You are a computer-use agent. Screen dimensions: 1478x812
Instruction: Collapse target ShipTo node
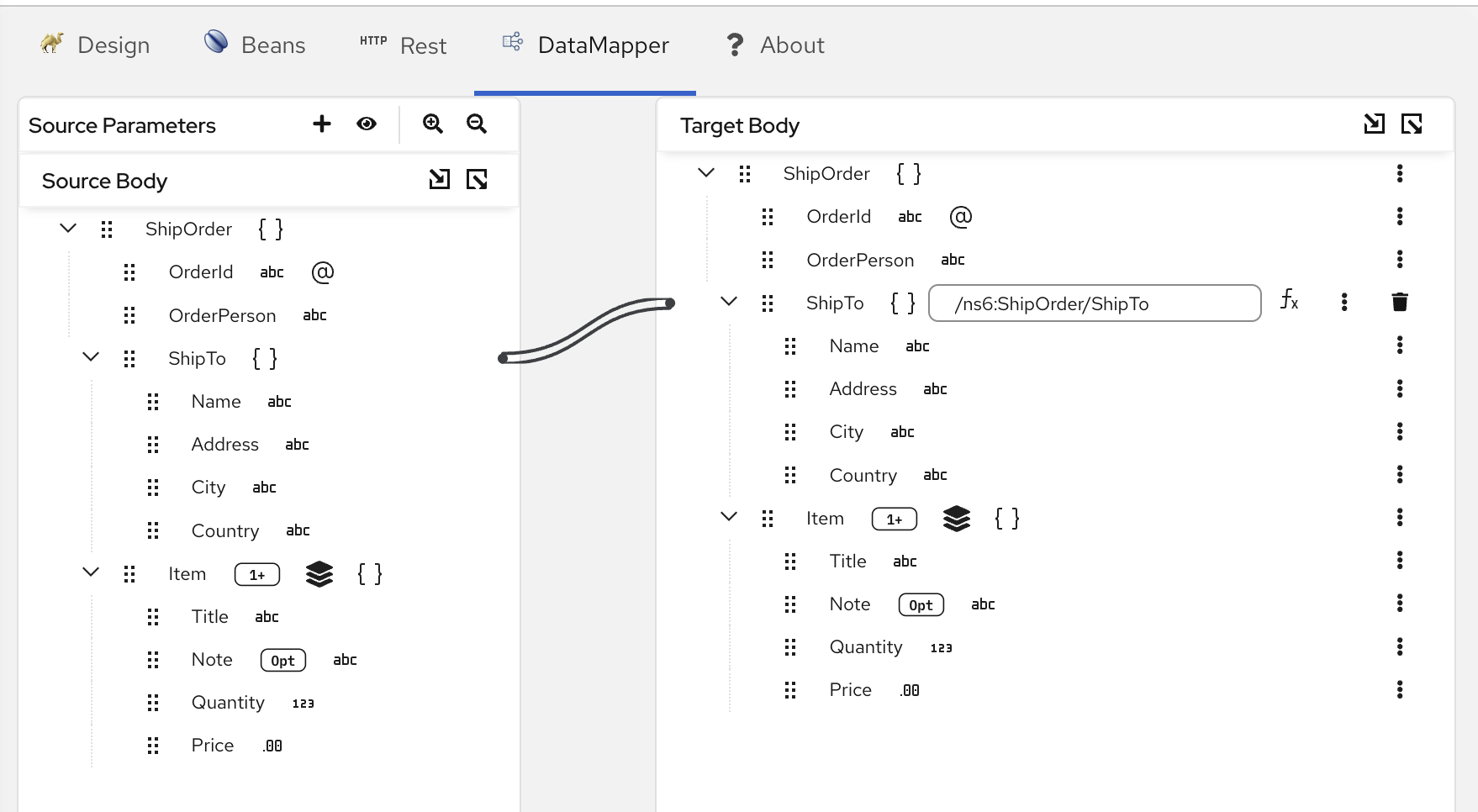[729, 301]
